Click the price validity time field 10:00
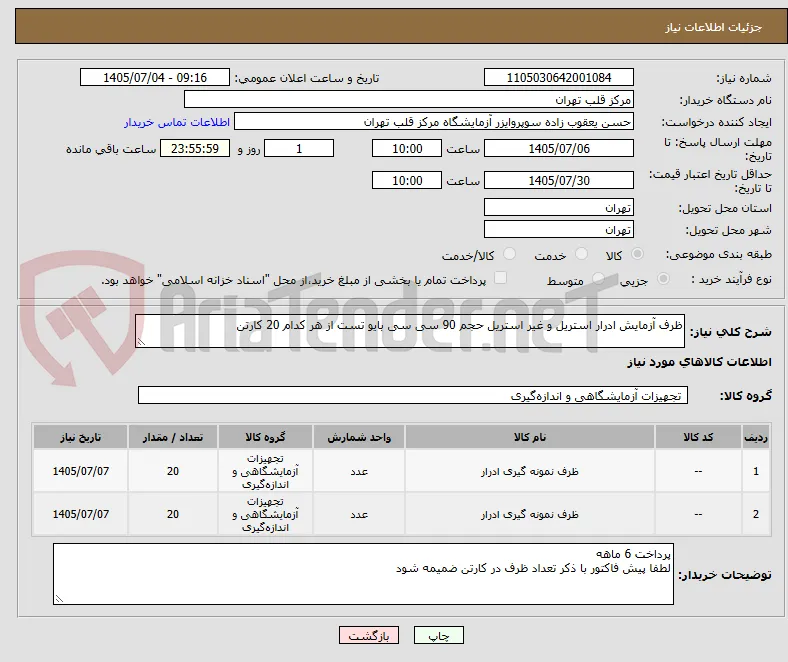This screenshot has height=662, width=788. (x=407, y=180)
